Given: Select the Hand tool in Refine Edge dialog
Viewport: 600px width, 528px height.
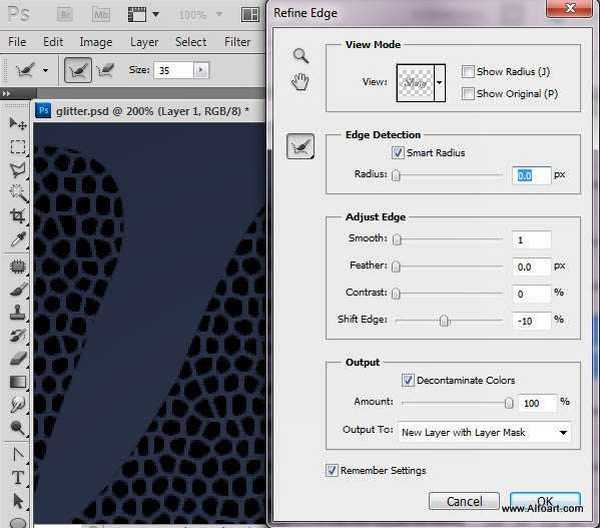Looking at the screenshot, I should click(300, 82).
